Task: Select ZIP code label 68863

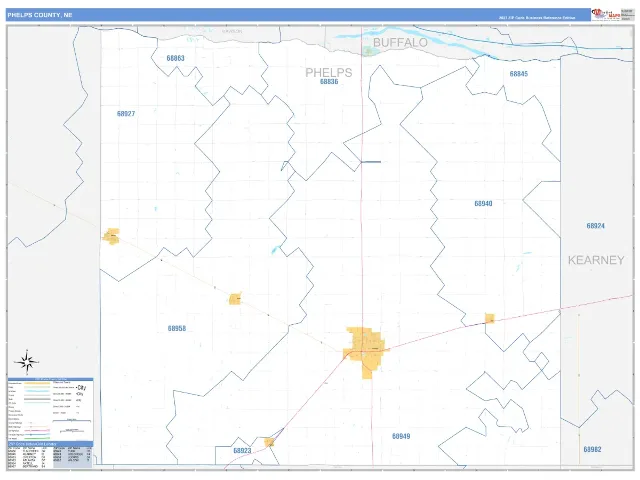Action: click(x=176, y=58)
